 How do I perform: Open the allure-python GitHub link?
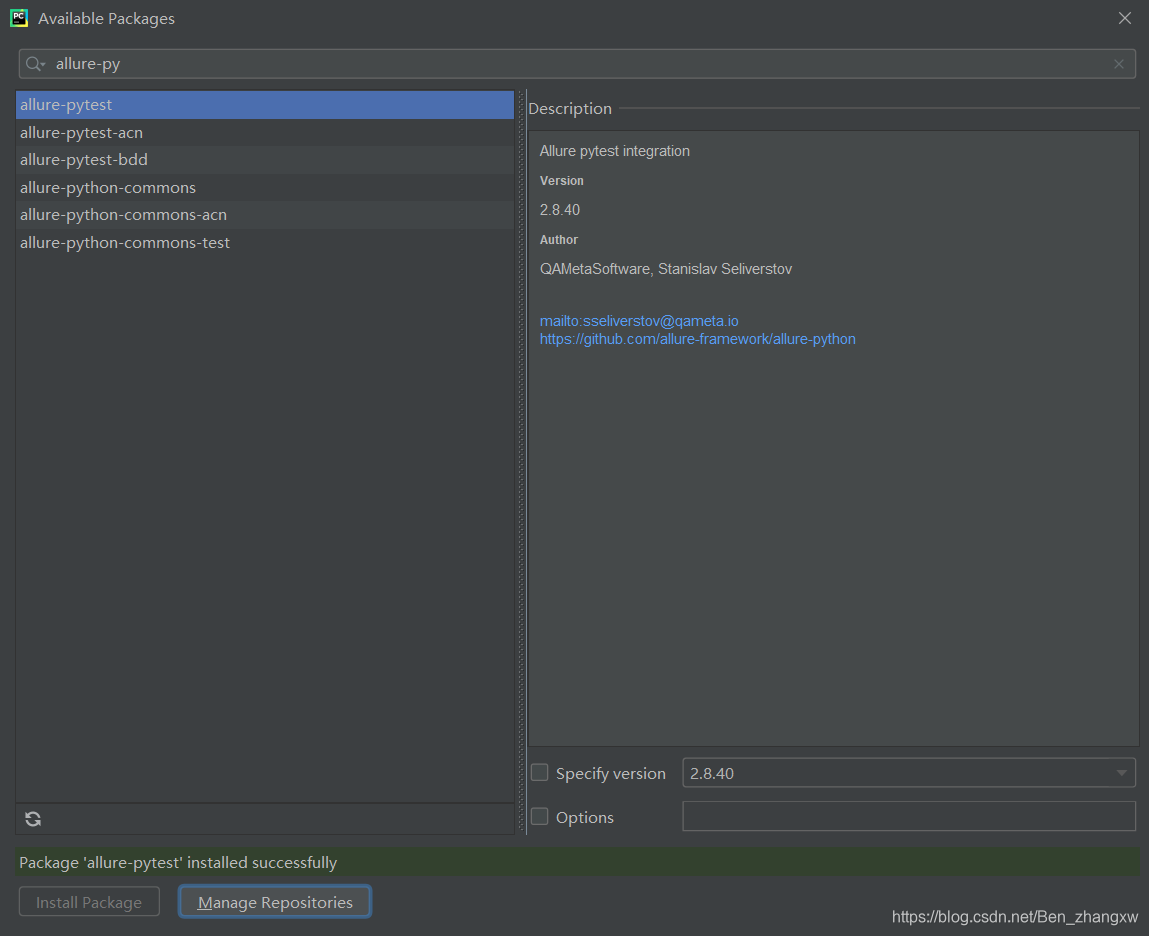click(x=698, y=339)
